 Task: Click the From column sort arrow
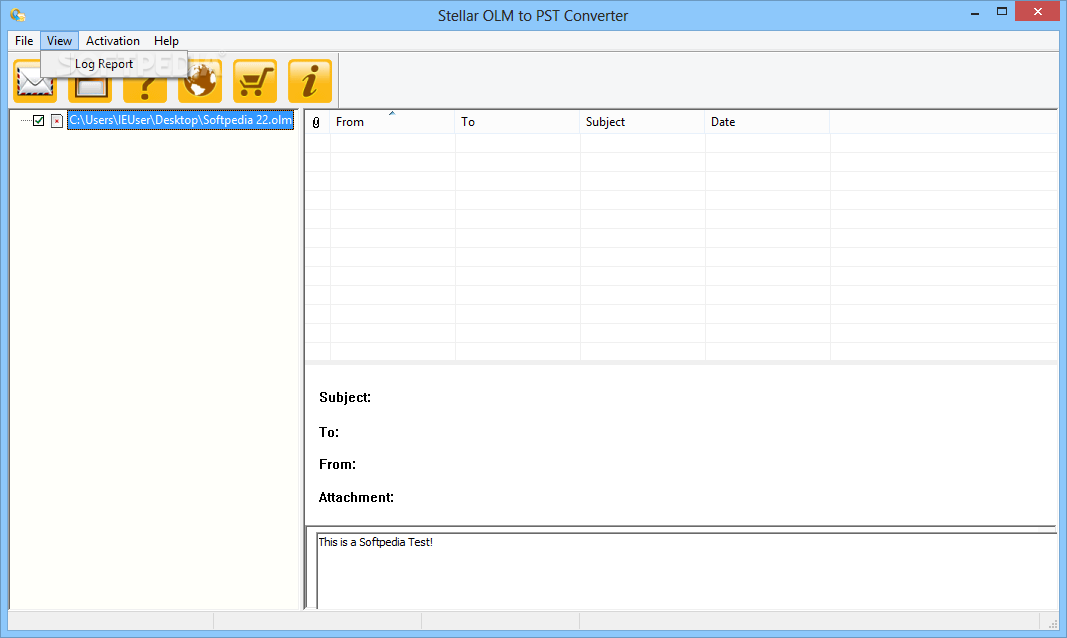pyautogui.click(x=392, y=114)
